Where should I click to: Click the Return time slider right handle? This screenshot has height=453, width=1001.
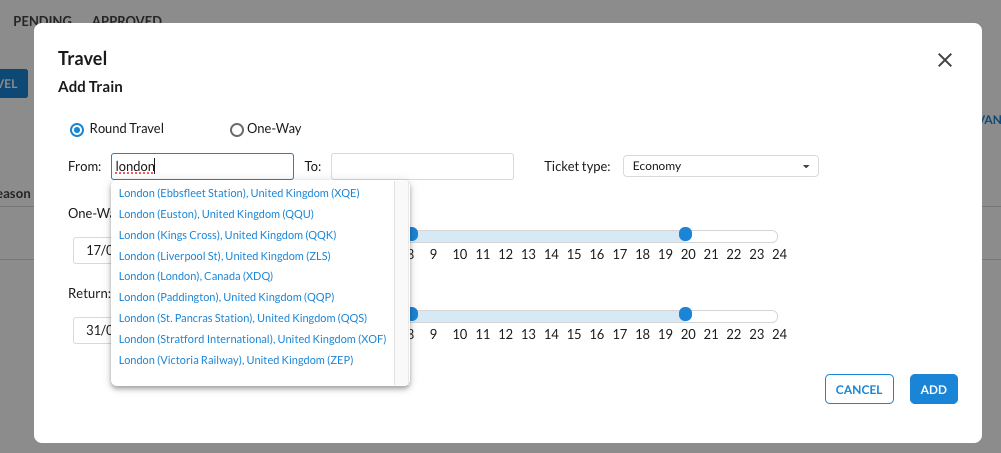(x=685, y=314)
